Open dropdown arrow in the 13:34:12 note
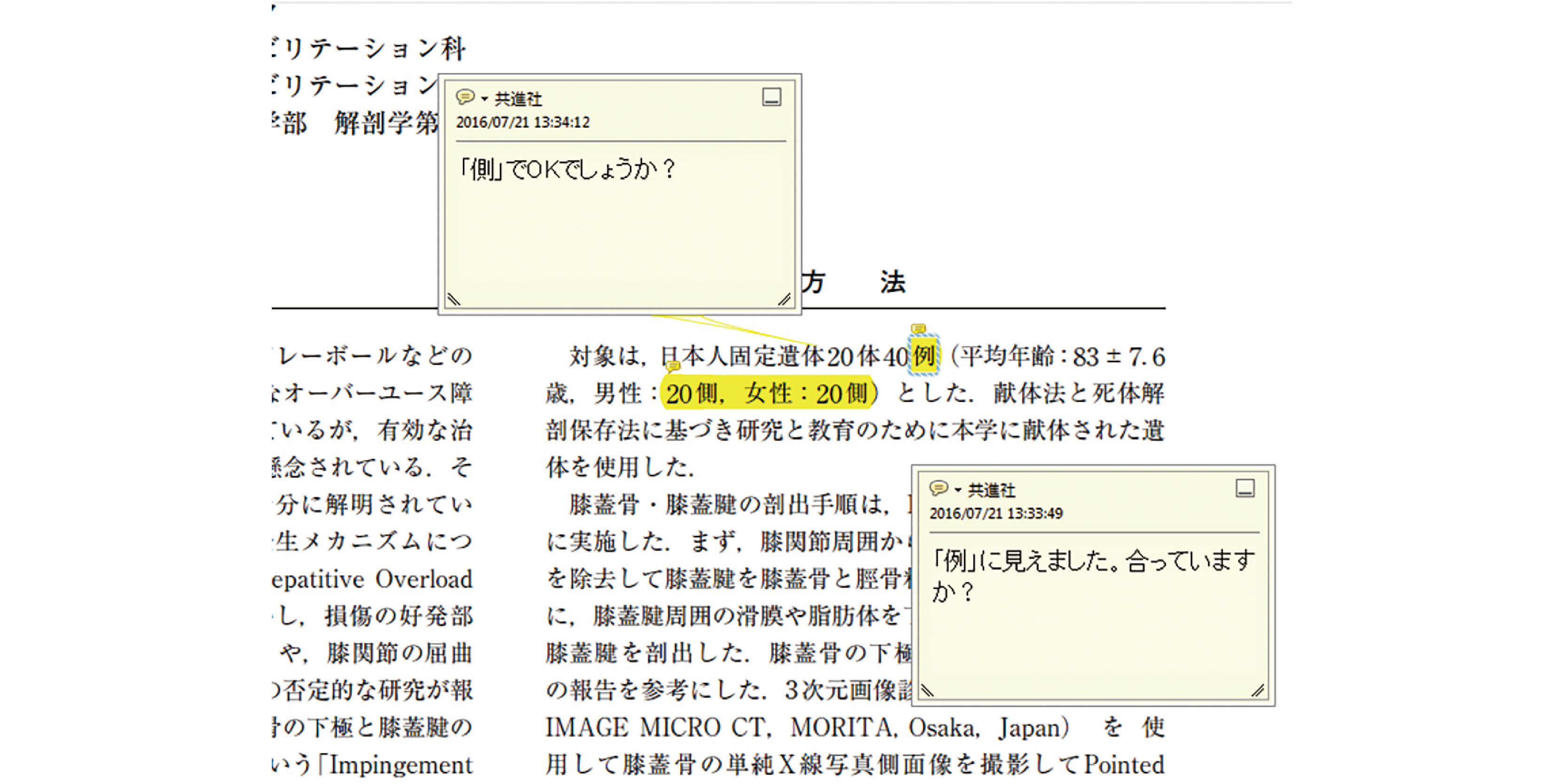This screenshot has width=1568, height=784. tap(484, 99)
